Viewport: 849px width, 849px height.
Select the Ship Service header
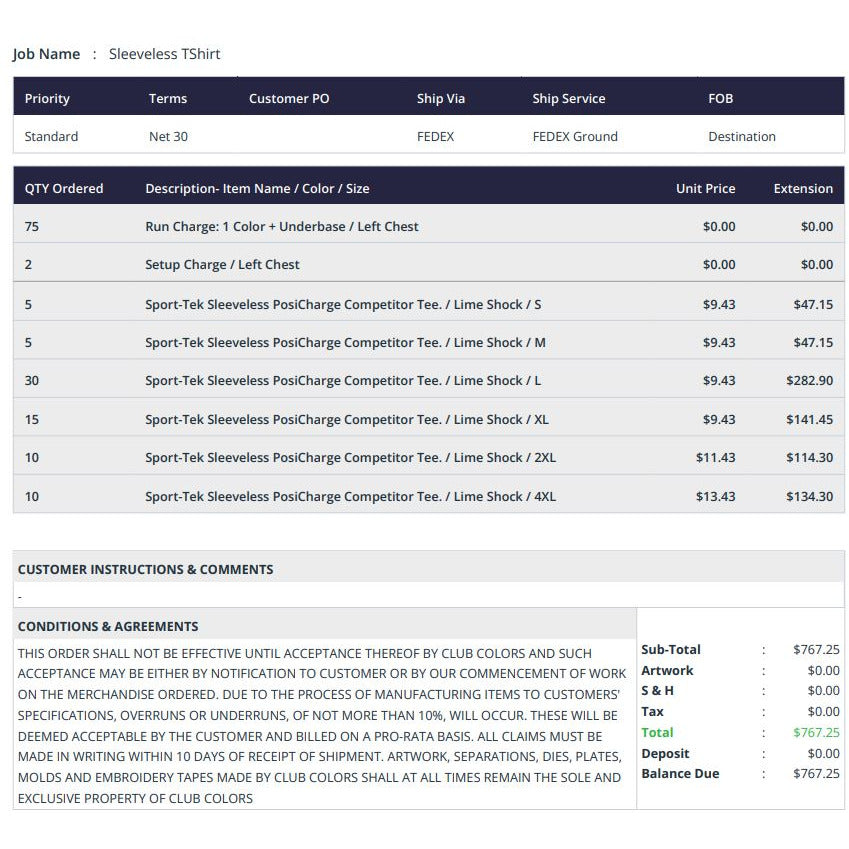(569, 99)
